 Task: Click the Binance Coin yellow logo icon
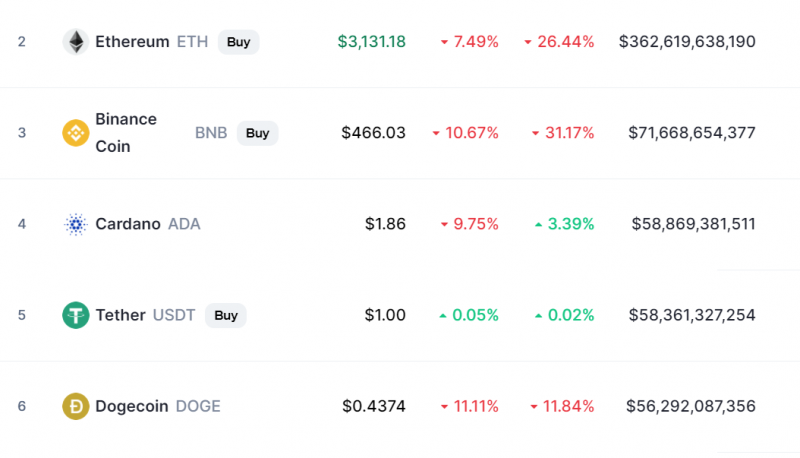[x=76, y=133]
